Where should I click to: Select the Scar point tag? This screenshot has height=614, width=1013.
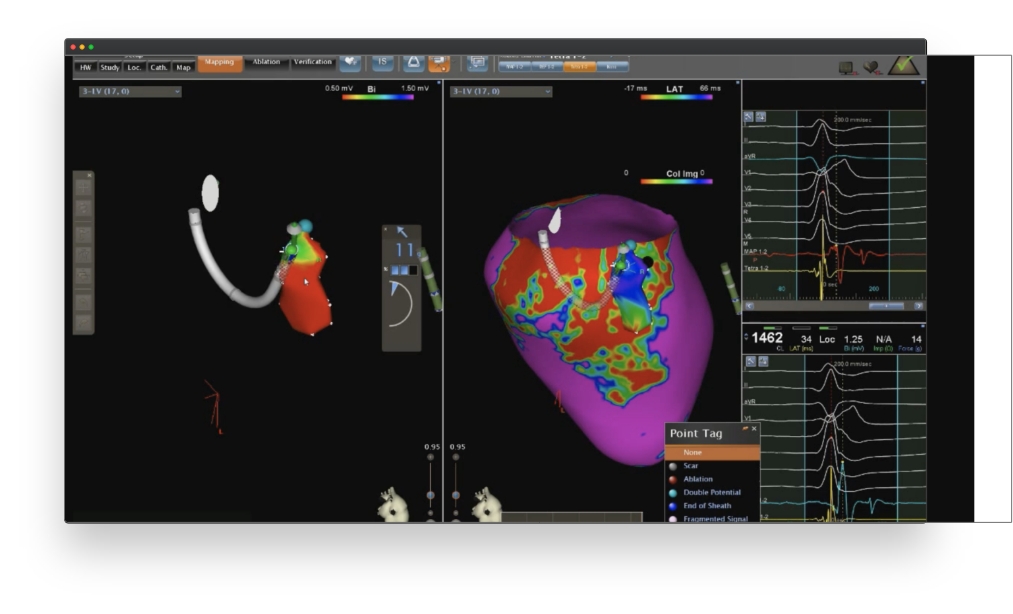click(x=691, y=466)
